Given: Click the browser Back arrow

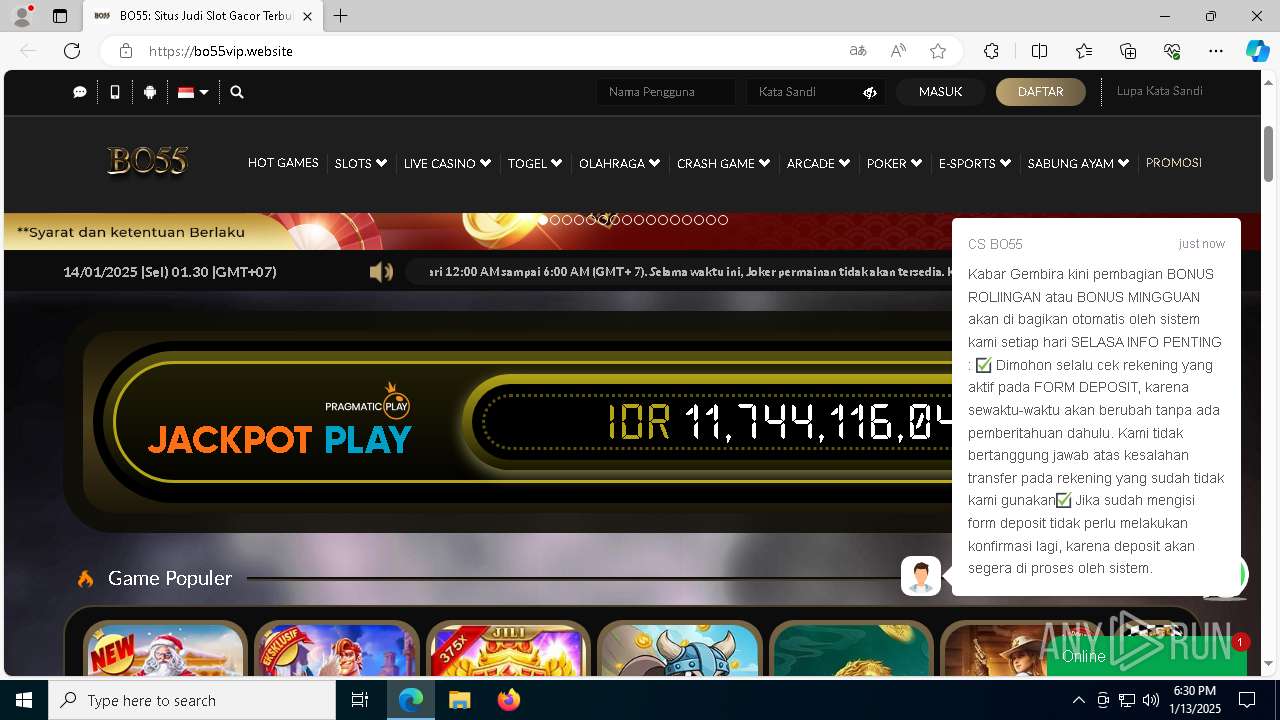Looking at the screenshot, I should click(28, 51).
